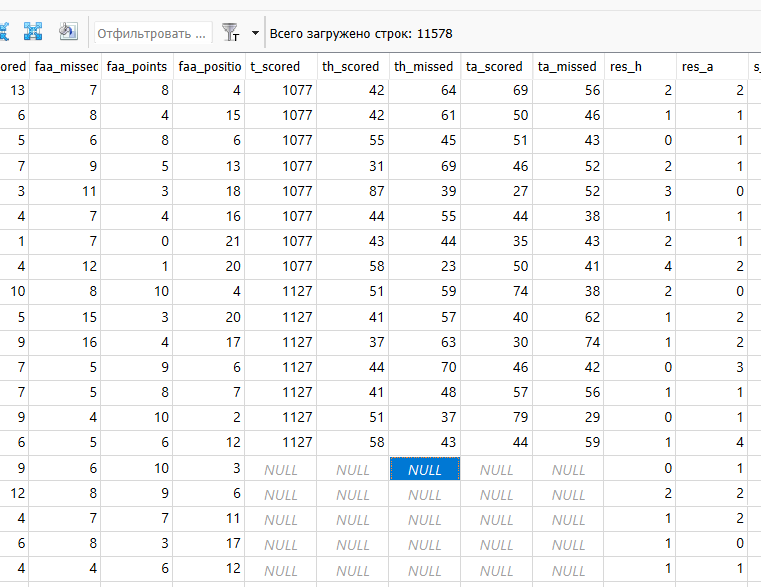Viewport: 761px width, 587px height.
Task: Click the funnel filter icon
Action: (230, 33)
